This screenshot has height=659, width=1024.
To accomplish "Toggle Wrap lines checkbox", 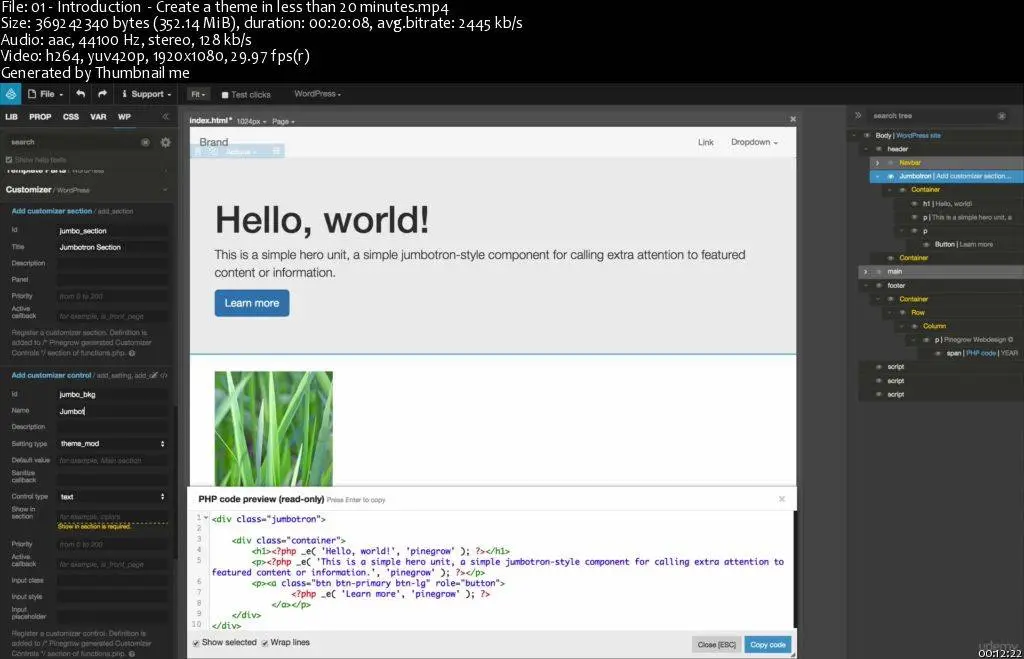I will (x=264, y=643).
